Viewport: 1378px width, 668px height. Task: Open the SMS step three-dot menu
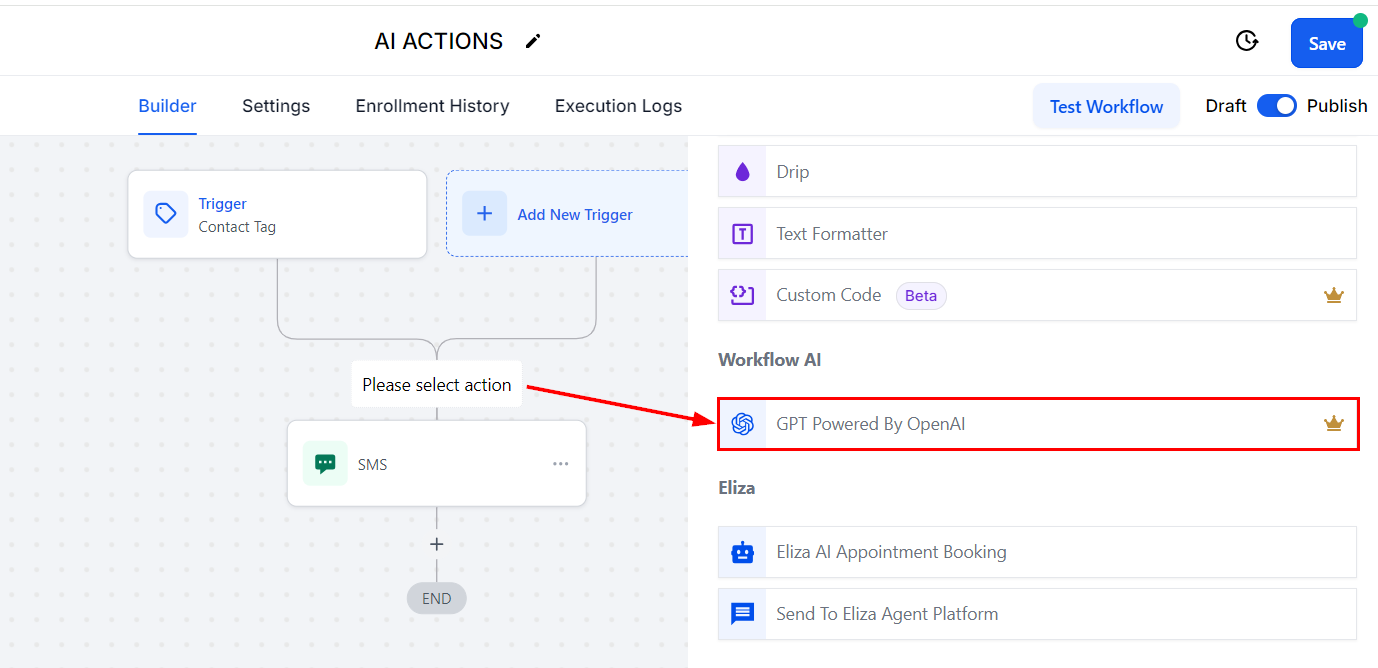[x=561, y=464]
